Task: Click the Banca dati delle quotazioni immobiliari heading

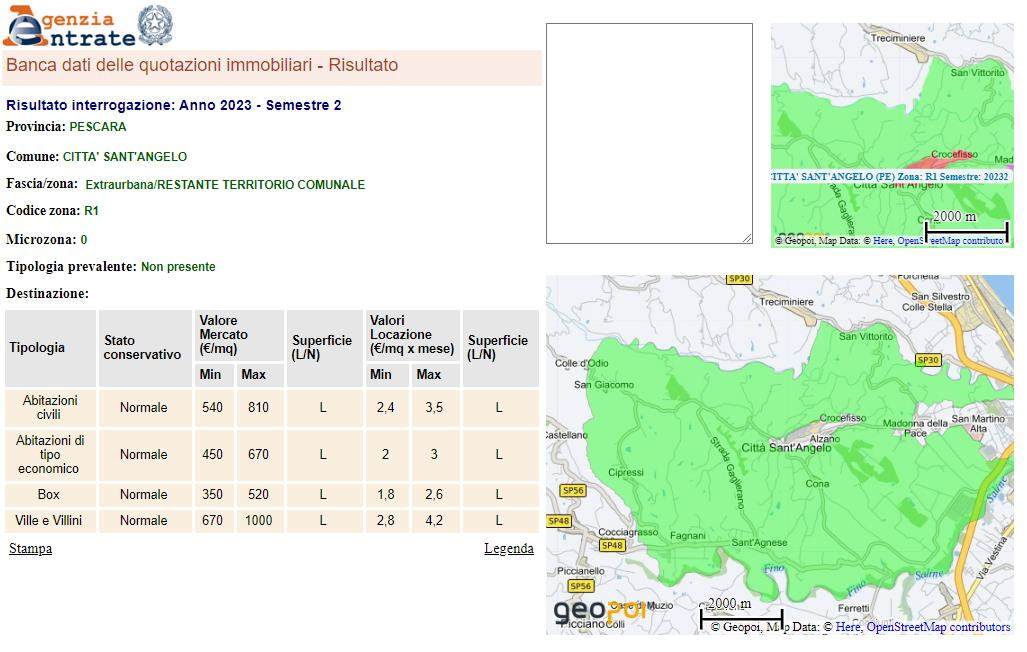Action: coord(202,66)
